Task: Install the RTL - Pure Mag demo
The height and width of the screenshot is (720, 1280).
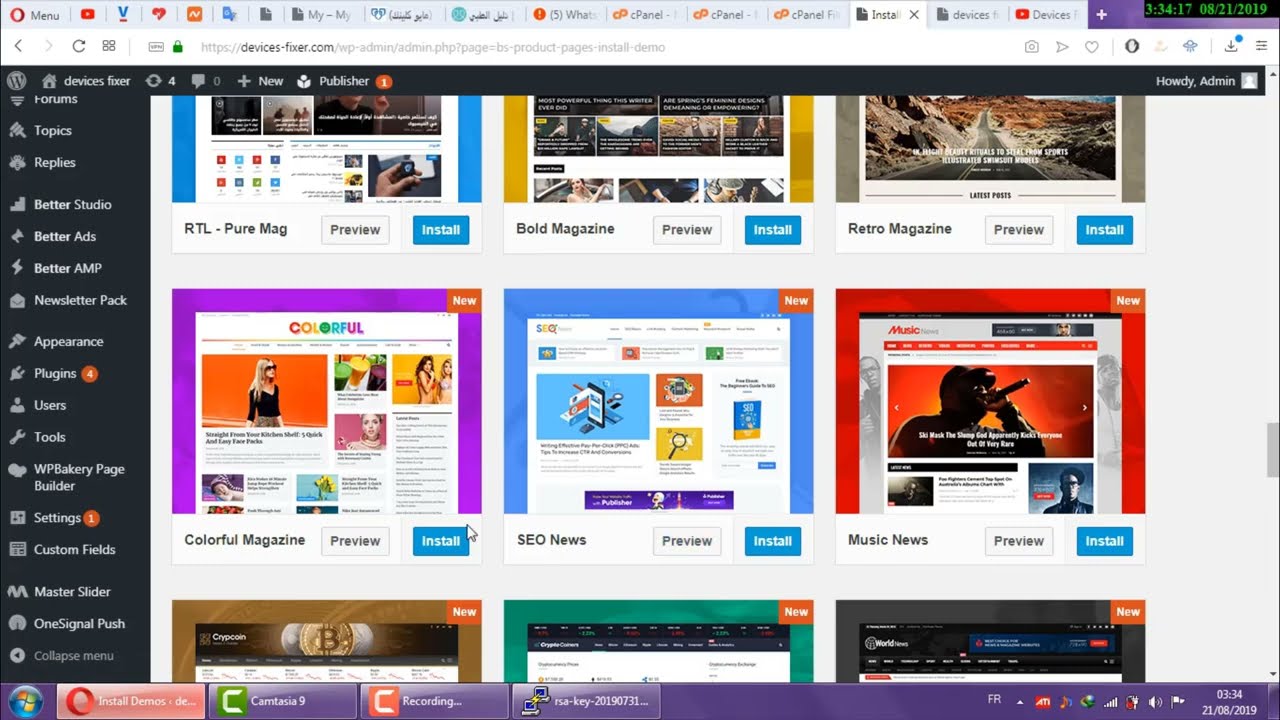Action: point(440,230)
